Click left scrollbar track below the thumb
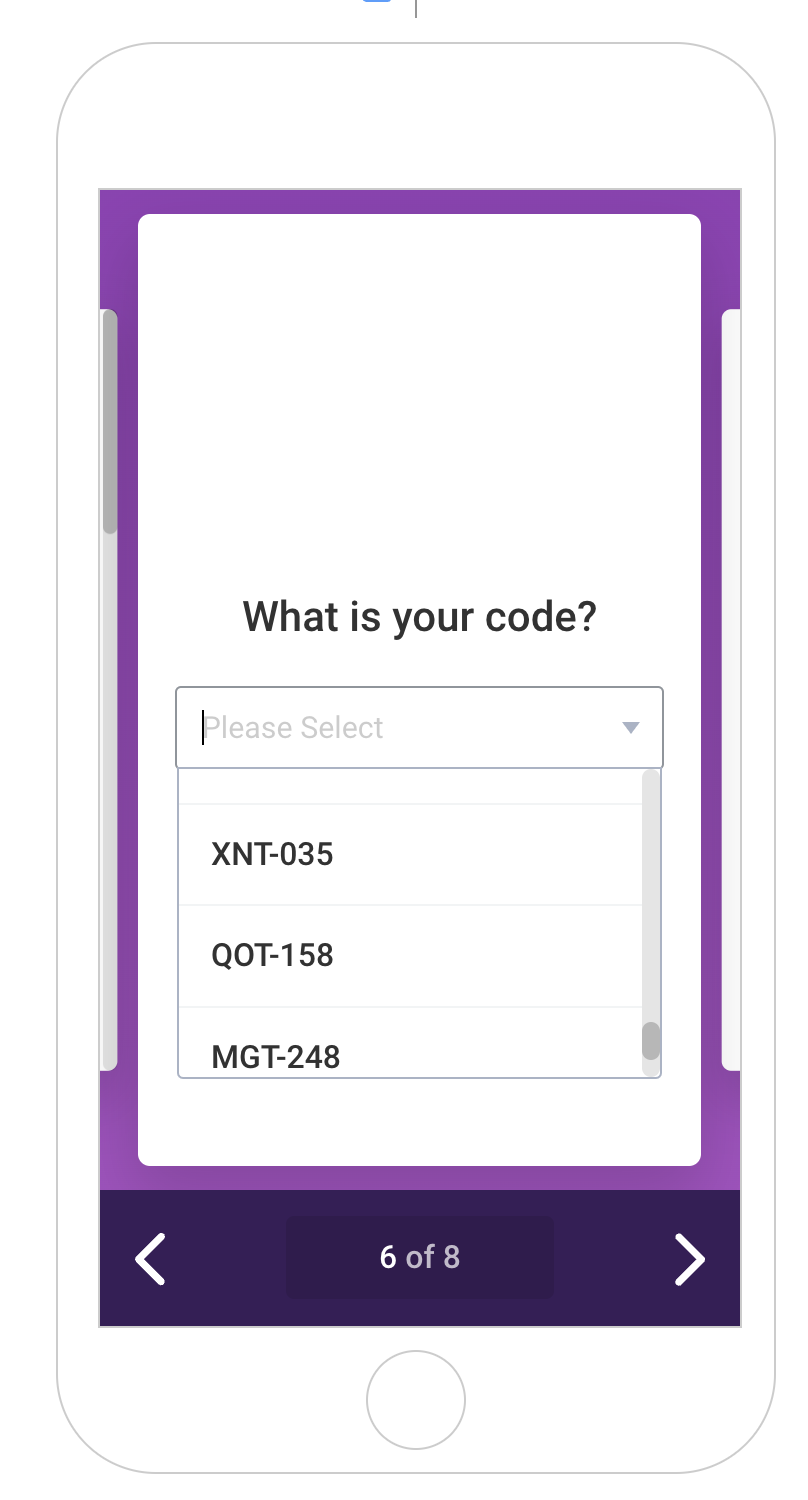 click(110, 800)
